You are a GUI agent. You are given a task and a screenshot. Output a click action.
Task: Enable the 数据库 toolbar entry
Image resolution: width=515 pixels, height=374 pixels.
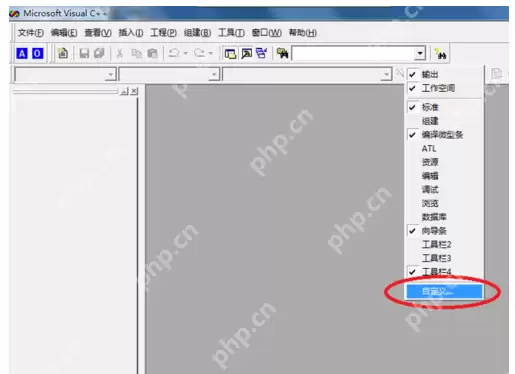click(445, 217)
